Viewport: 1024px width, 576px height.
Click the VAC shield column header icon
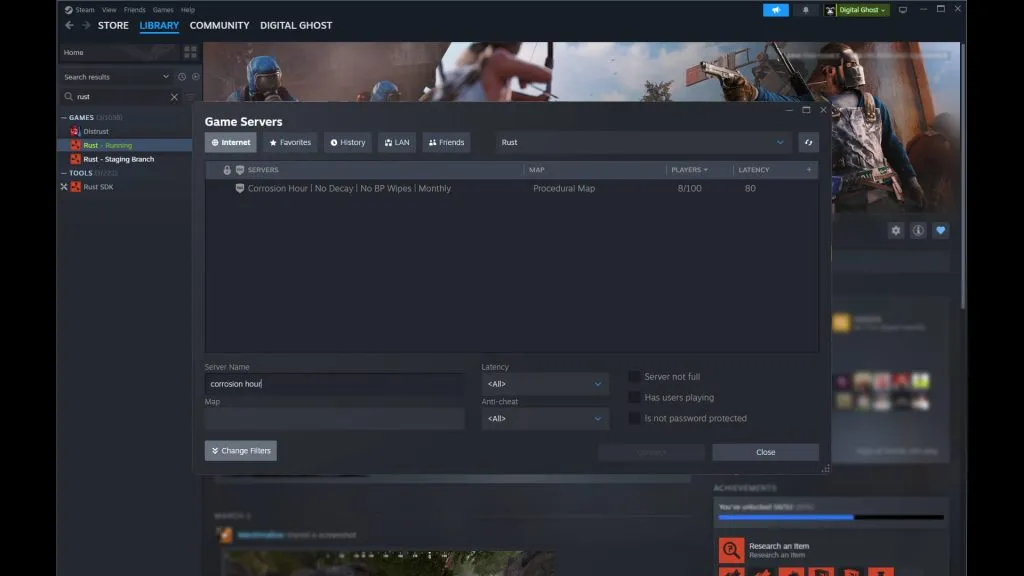point(240,170)
